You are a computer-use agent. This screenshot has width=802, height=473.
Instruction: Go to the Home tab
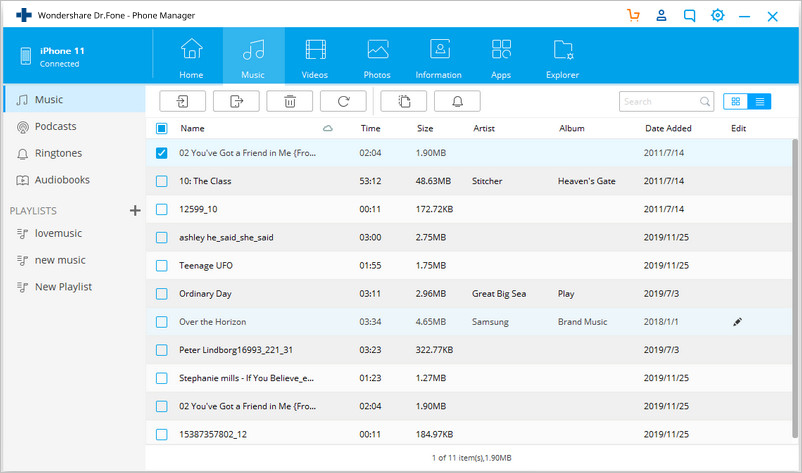pyautogui.click(x=191, y=56)
